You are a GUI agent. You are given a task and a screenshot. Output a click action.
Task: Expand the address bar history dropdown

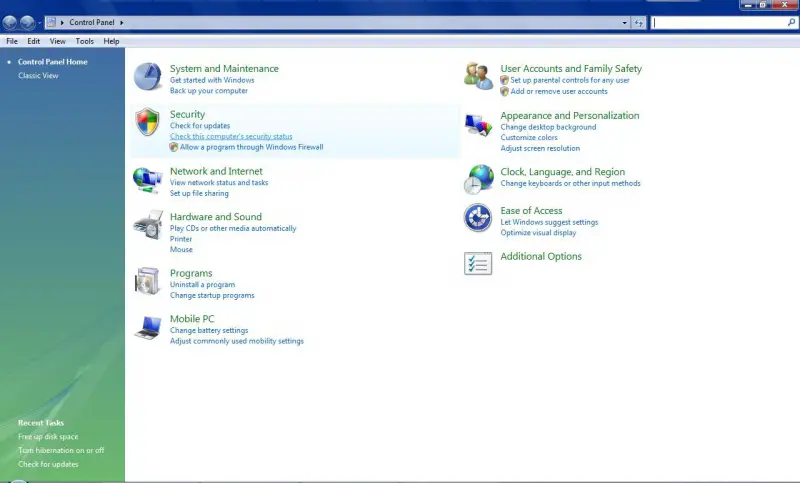(x=624, y=22)
